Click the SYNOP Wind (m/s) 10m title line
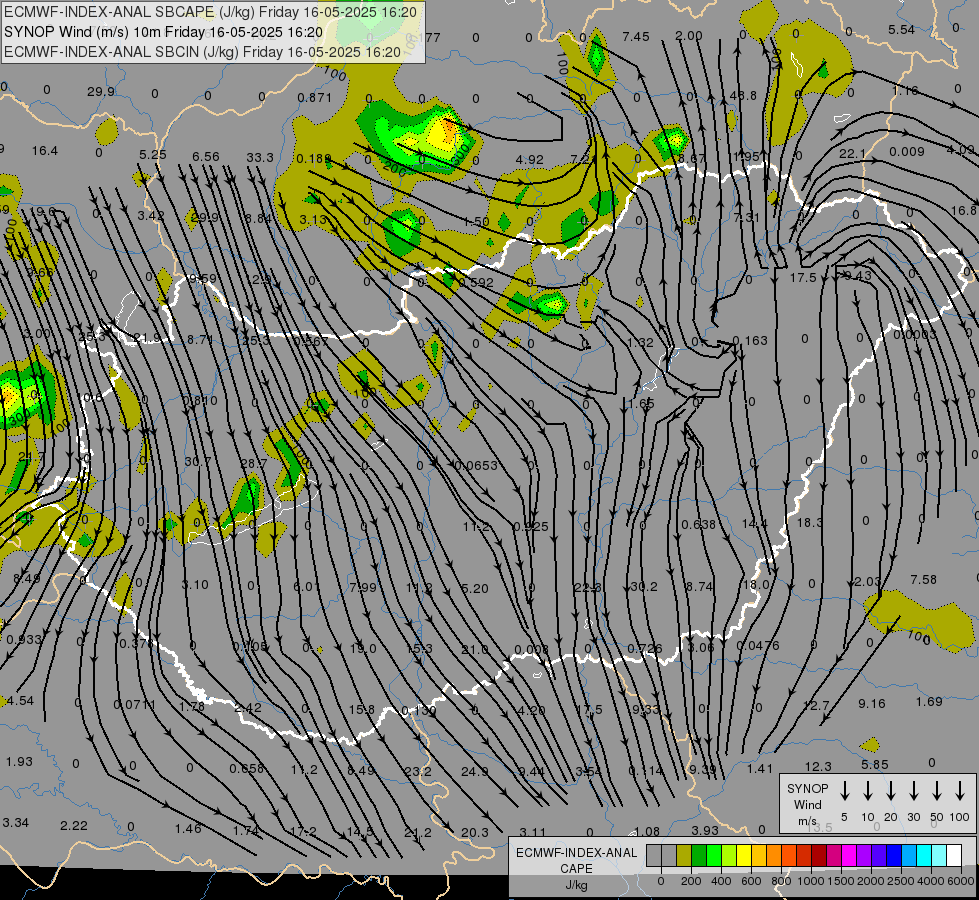Image resolution: width=979 pixels, height=900 pixels. (163, 32)
